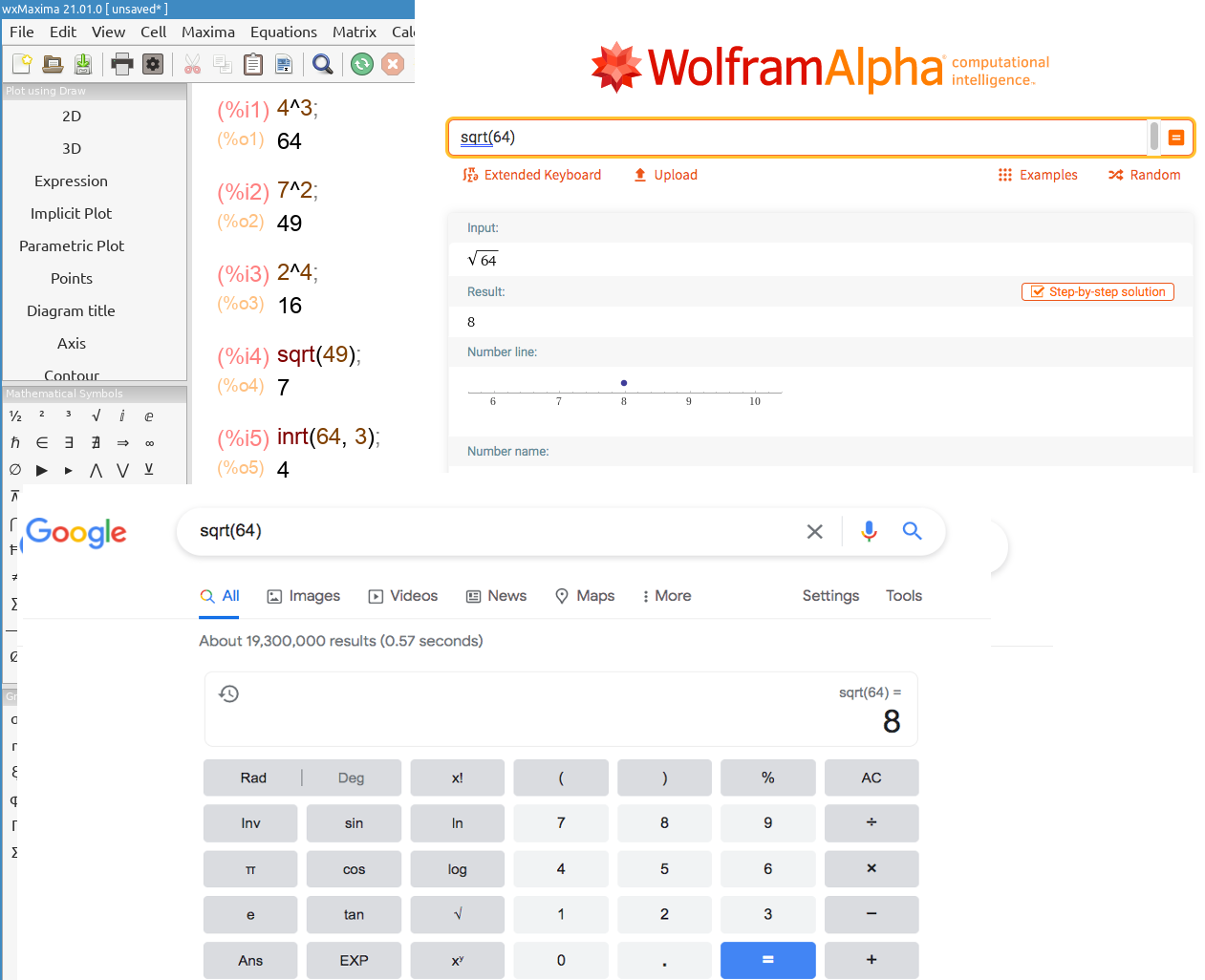Click the magnifier Find icon in wxMaxima
This screenshot has height=980, width=1205.
pos(323,64)
